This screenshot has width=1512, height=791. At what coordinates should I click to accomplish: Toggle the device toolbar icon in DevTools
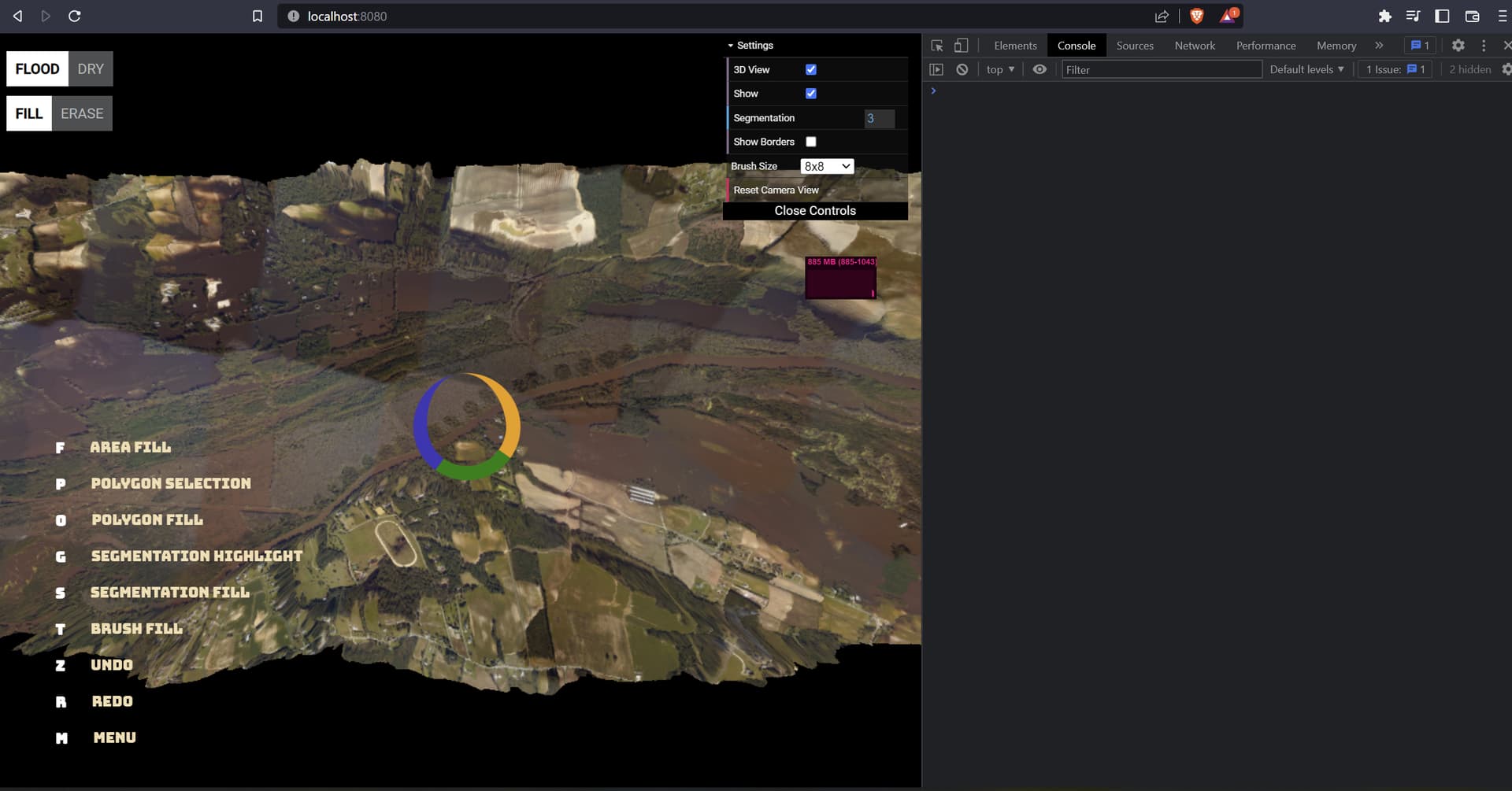tap(961, 46)
